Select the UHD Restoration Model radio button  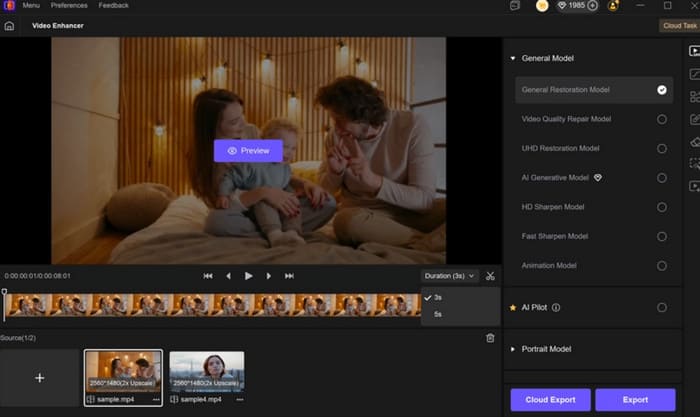tap(662, 148)
